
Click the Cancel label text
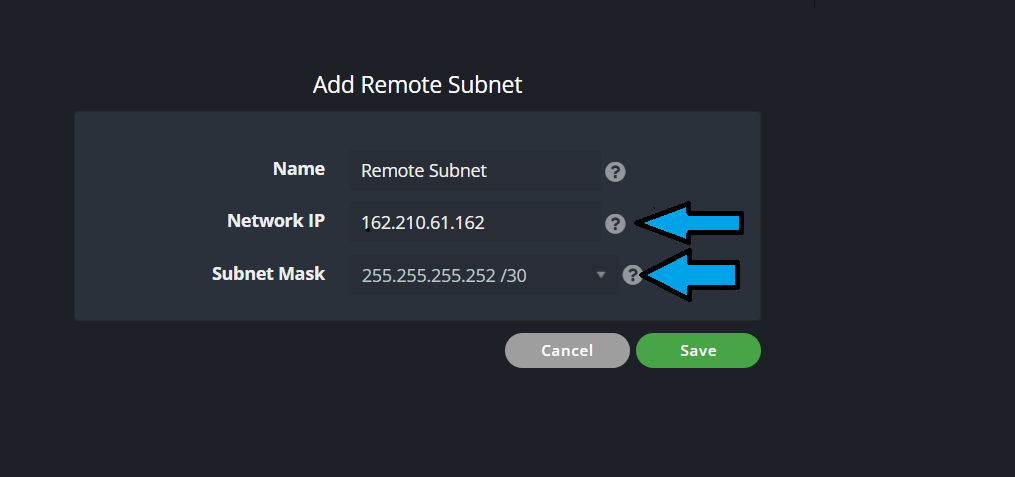tap(567, 351)
